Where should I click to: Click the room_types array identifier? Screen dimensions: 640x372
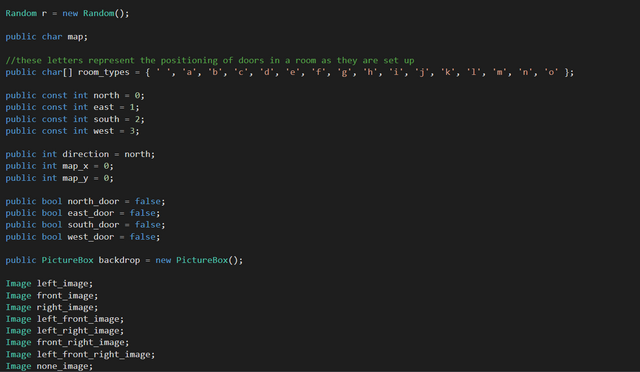point(104,72)
